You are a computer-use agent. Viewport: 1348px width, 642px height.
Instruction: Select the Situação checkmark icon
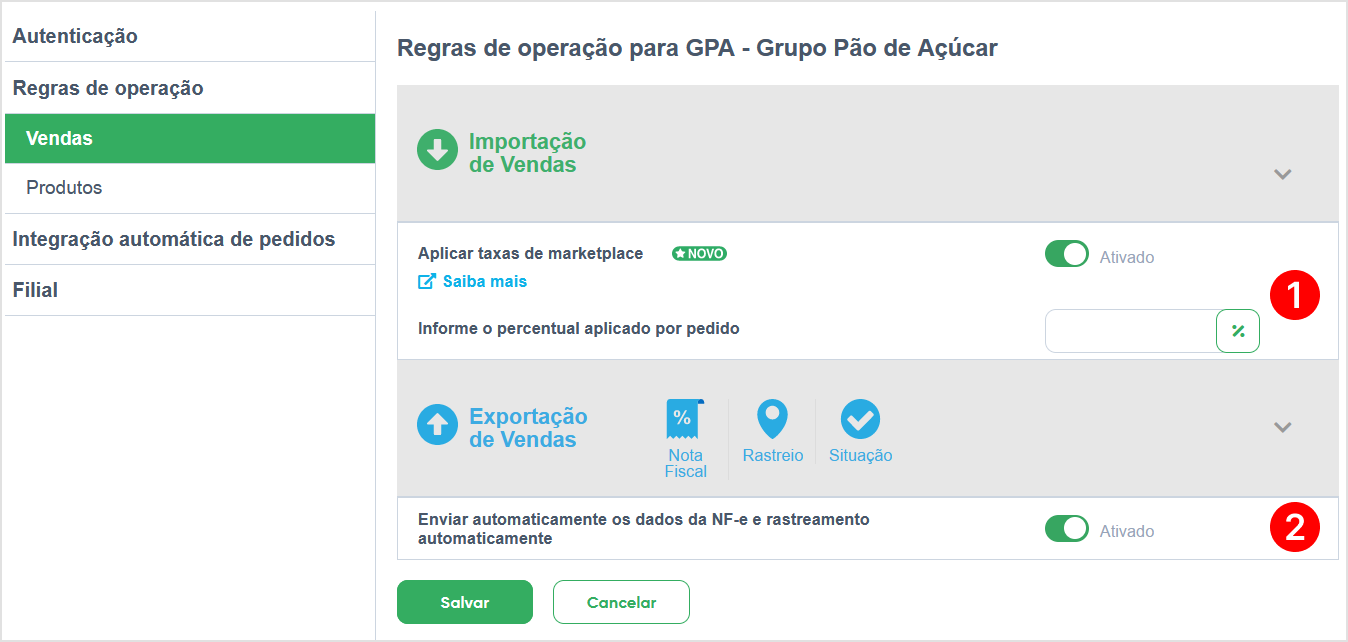pyautogui.click(x=860, y=419)
